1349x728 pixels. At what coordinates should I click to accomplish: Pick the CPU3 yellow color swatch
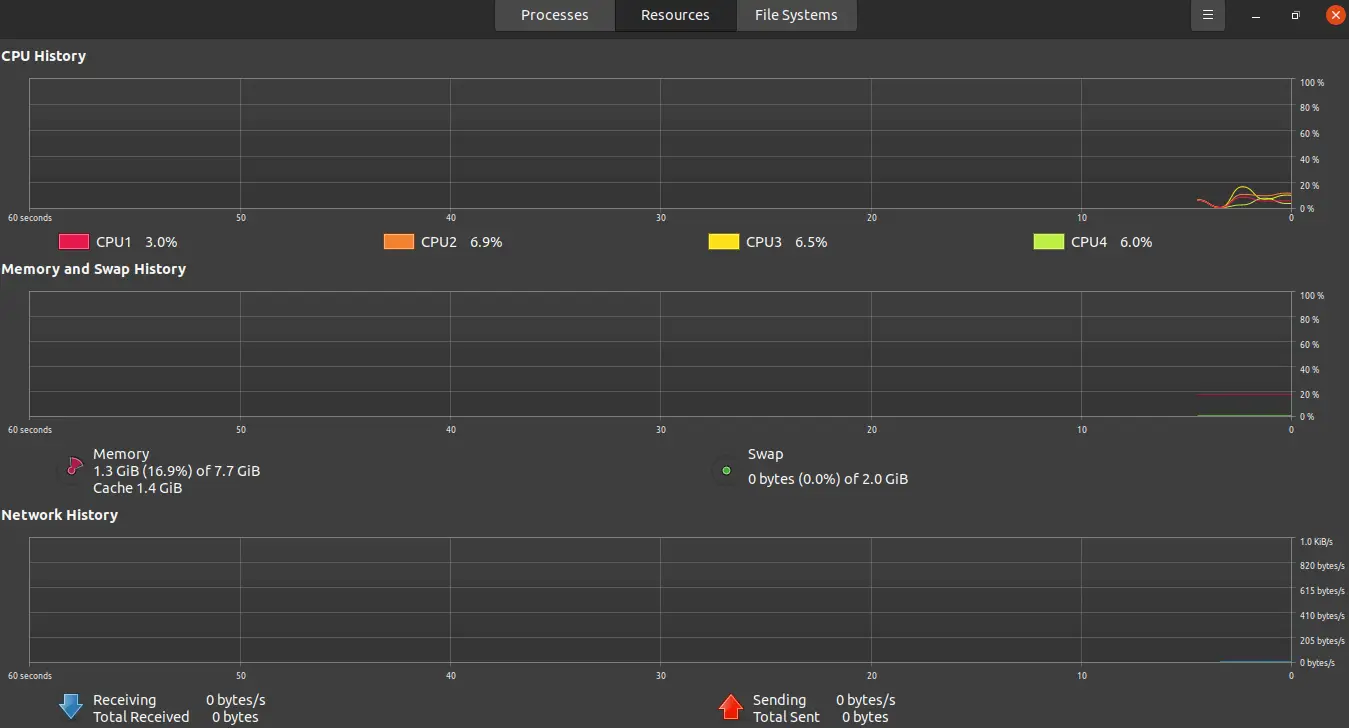[724, 241]
